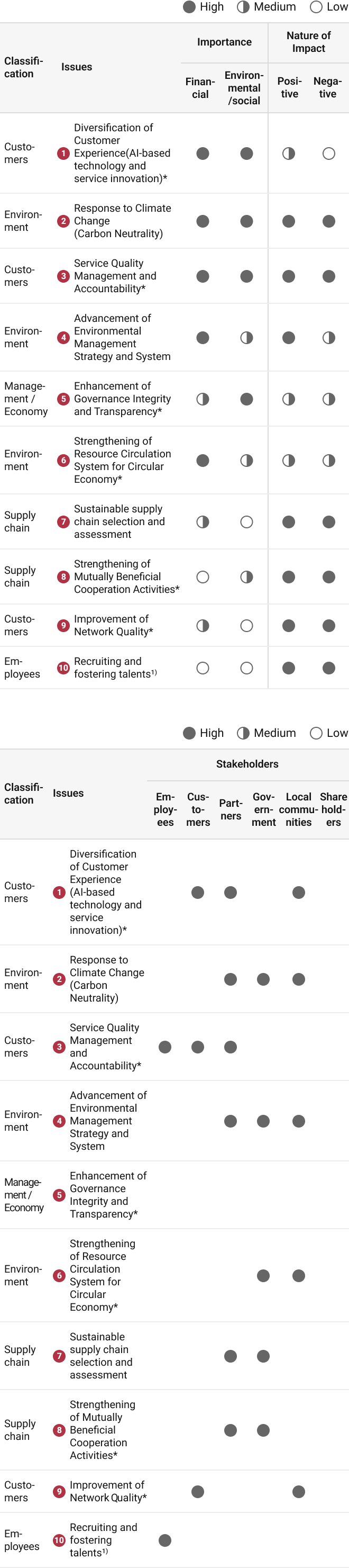Click the Partners dot in the Sustainable supply chain row

click(x=231, y=1356)
